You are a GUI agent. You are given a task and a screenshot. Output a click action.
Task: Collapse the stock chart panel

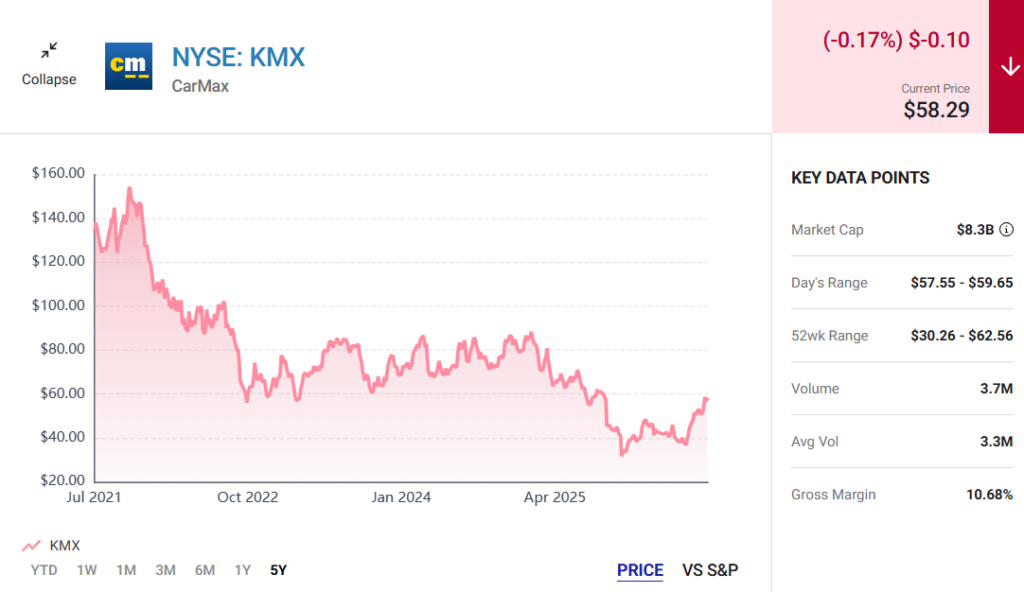49,65
